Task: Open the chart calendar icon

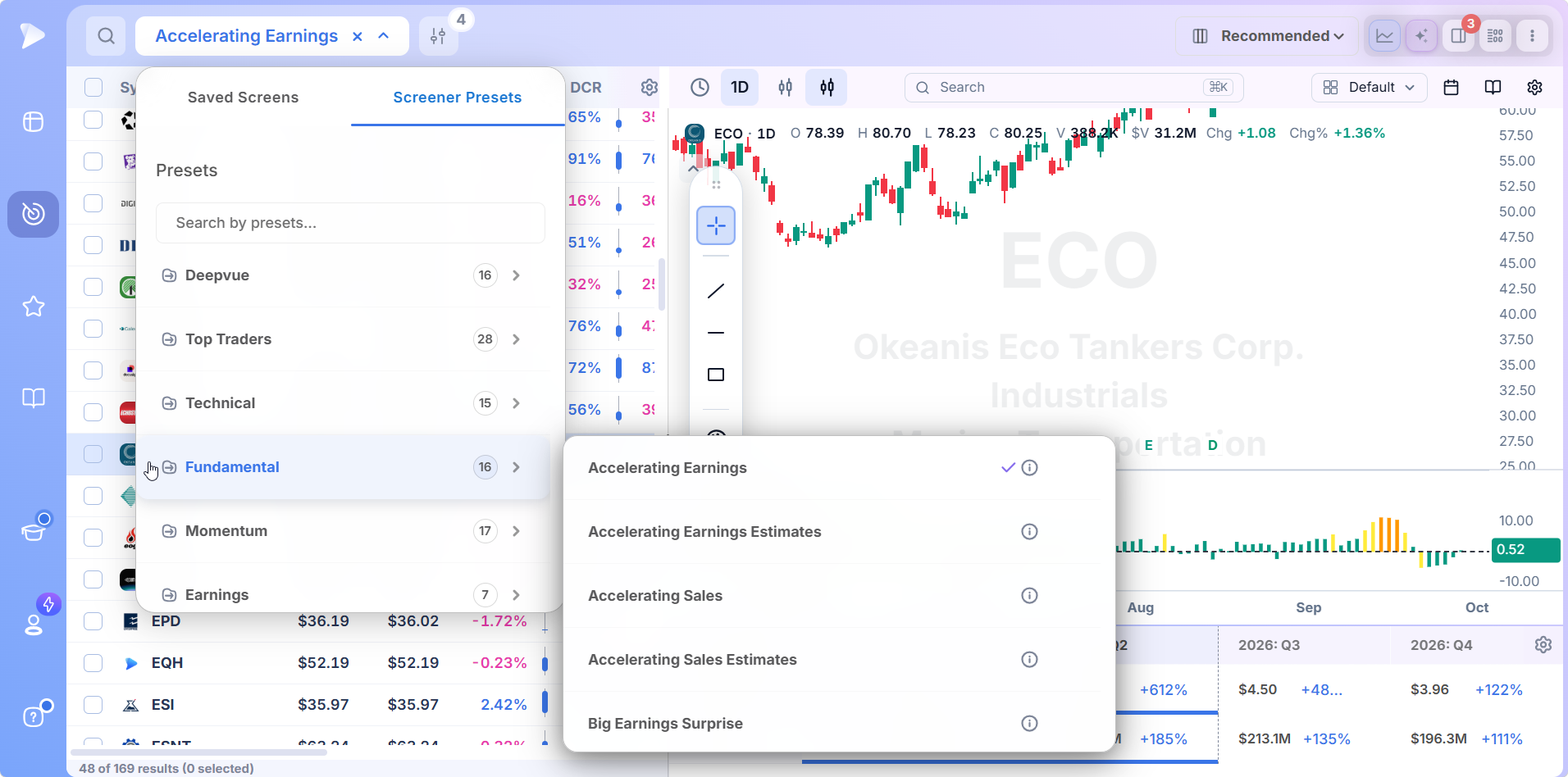Action: point(1451,88)
